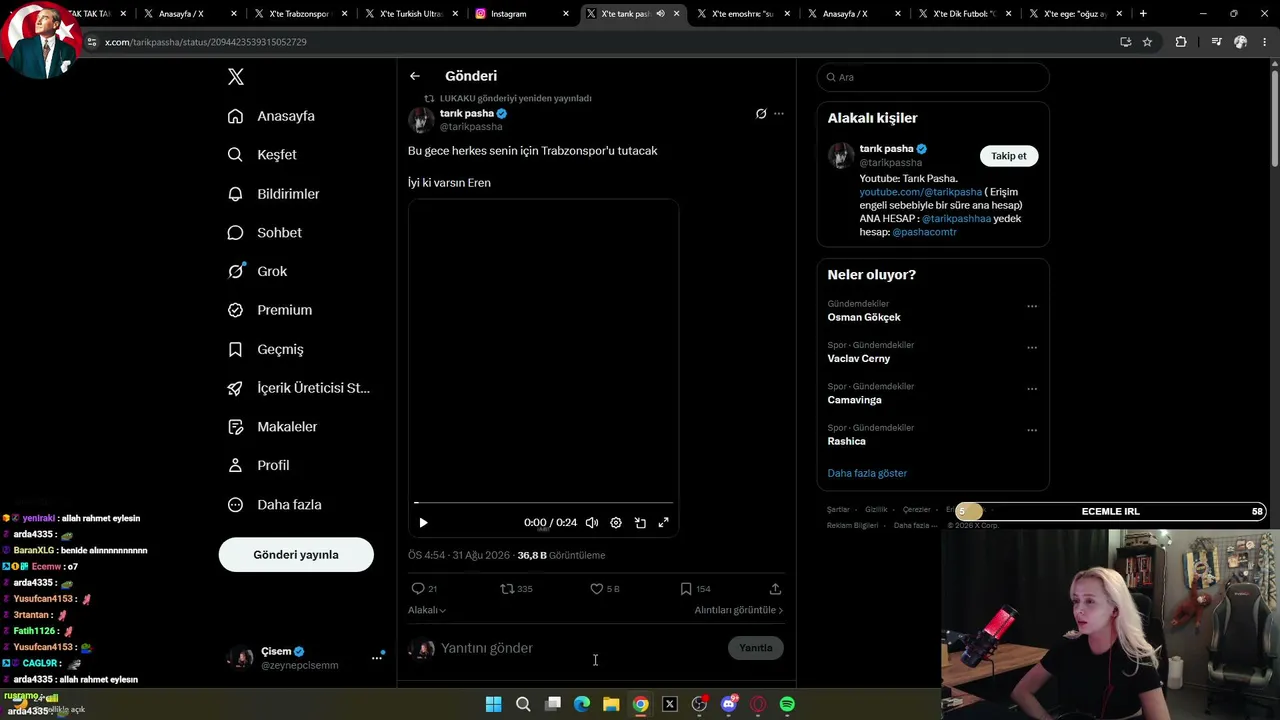Open tarık pasha avatar on the post
1280x720 pixels.
pyautogui.click(x=421, y=120)
